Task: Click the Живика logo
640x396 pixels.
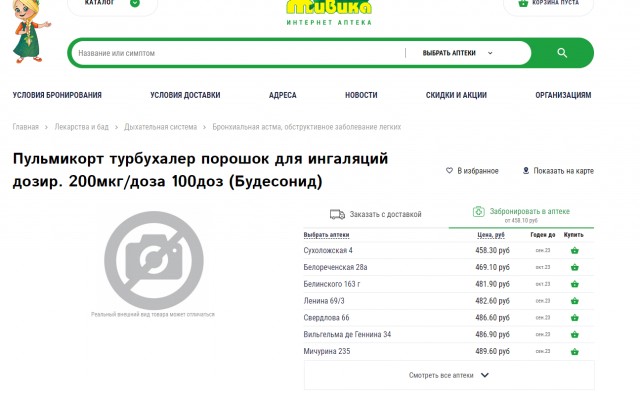Action: pyautogui.click(x=329, y=12)
